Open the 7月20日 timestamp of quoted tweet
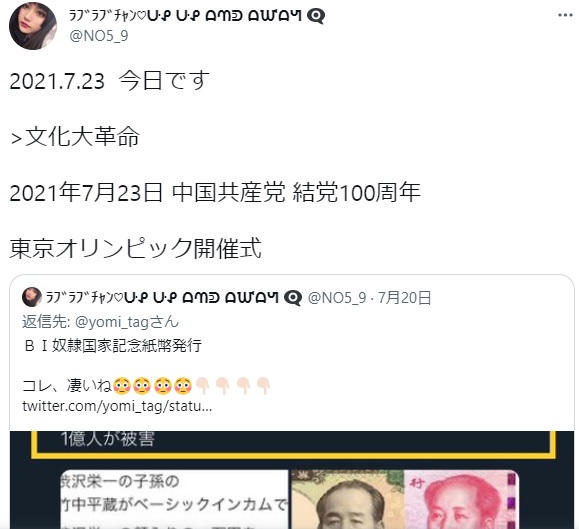 tap(404, 298)
